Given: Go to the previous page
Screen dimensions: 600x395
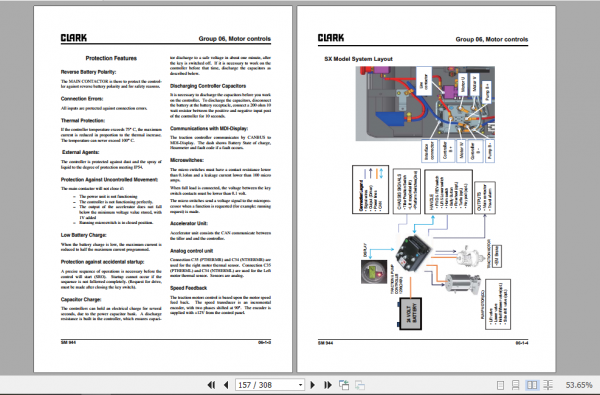Looking at the screenshot, I should click(226, 385).
